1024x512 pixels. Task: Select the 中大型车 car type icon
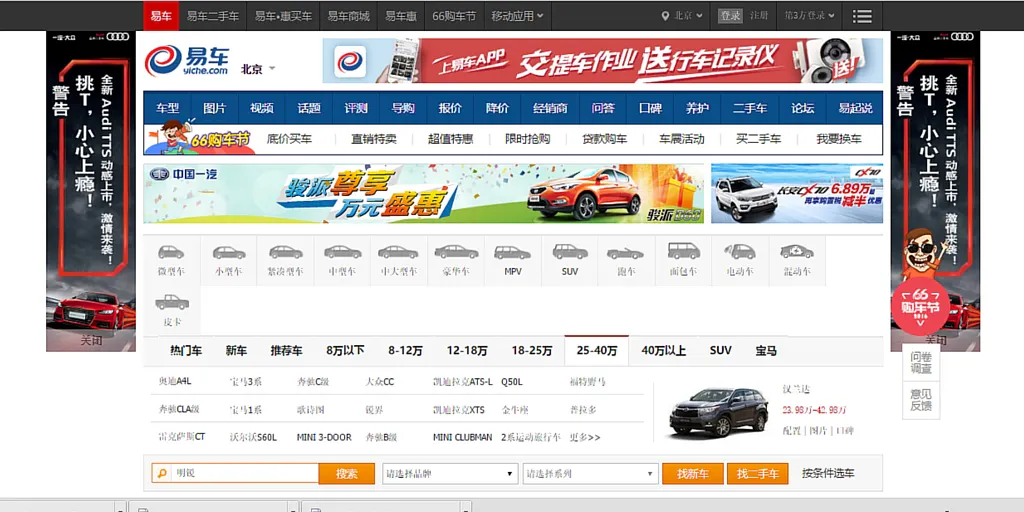pos(398,252)
